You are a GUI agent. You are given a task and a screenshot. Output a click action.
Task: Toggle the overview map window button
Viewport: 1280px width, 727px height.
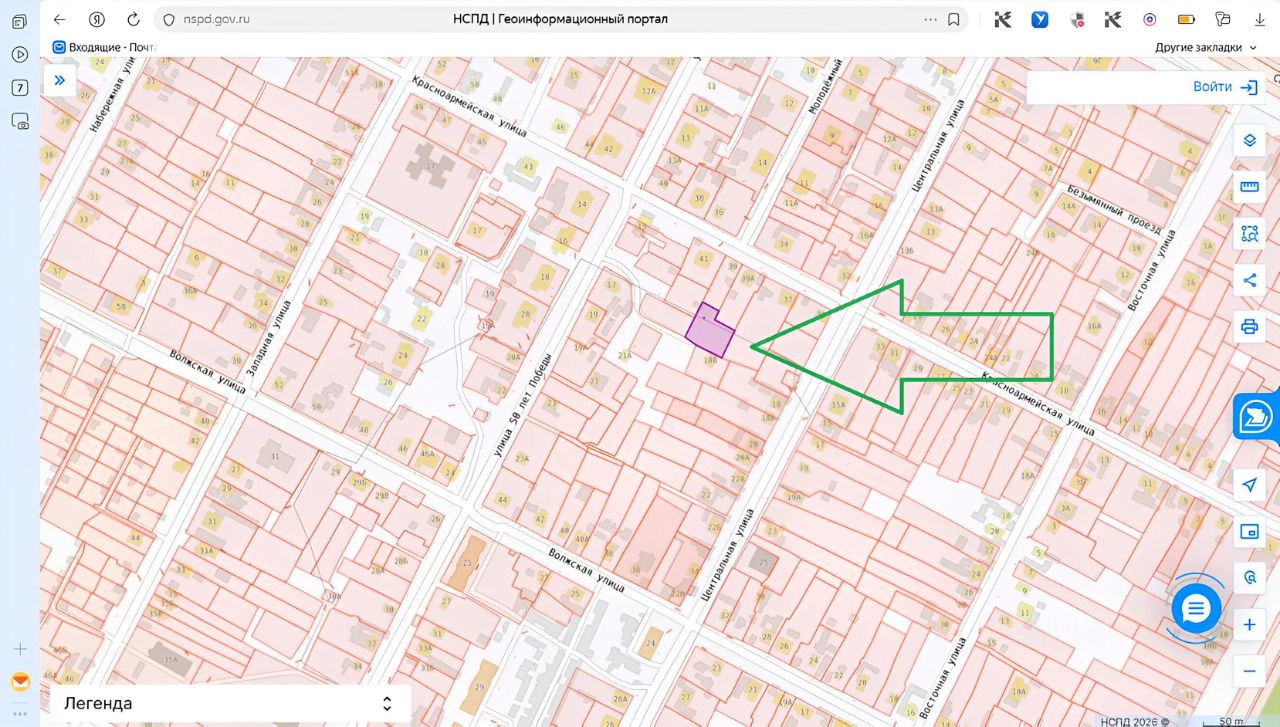coord(1249,532)
